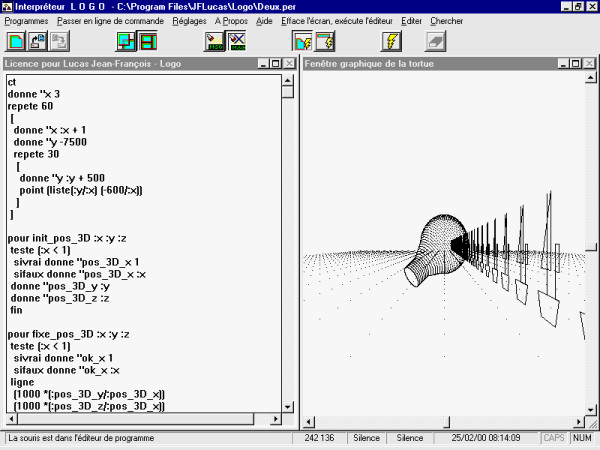Minimize the Logo editor child window
Viewport: 600px width, 450px height.
tap(261, 64)
